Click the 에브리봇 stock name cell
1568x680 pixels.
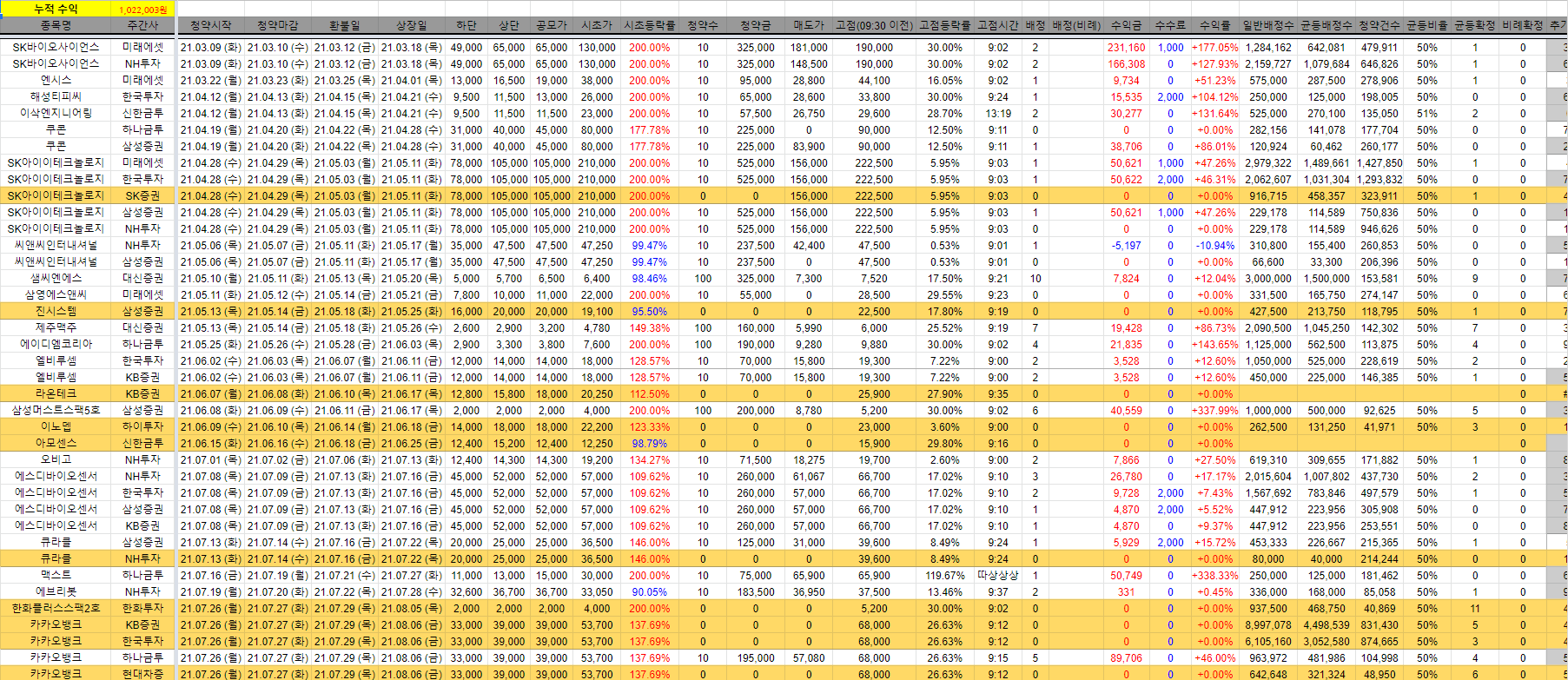coord(56,591)
